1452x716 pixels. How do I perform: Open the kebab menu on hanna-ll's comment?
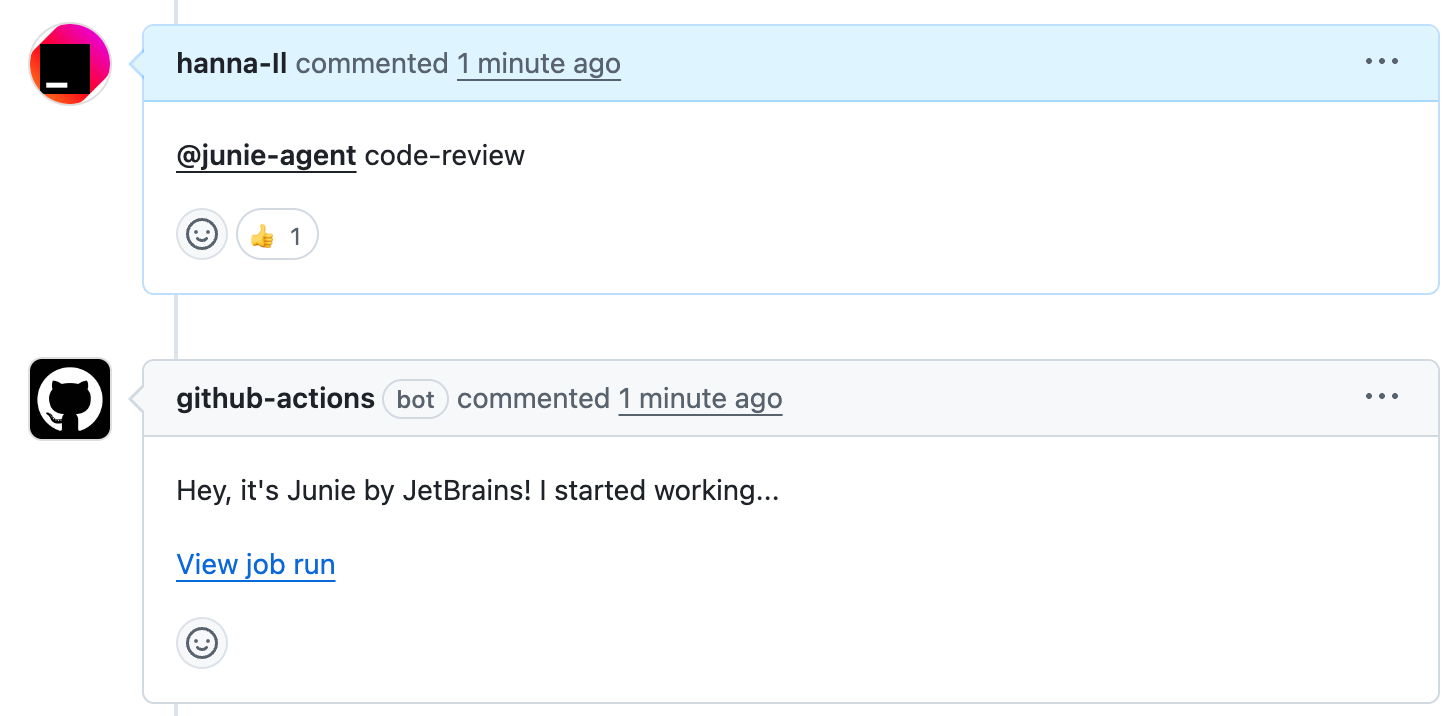tap(1381, 61)
